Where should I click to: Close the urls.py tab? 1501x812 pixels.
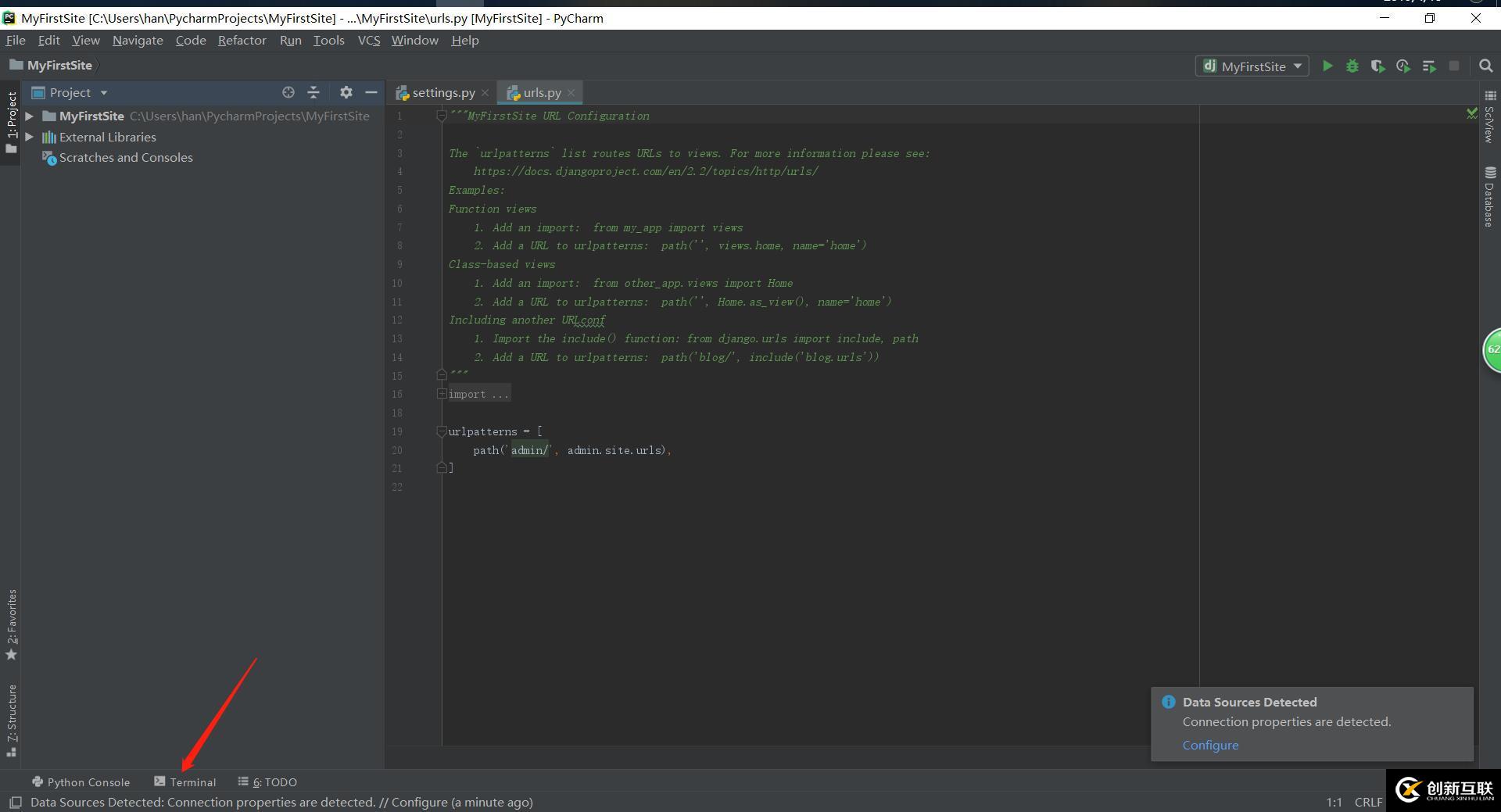point(571,93)
